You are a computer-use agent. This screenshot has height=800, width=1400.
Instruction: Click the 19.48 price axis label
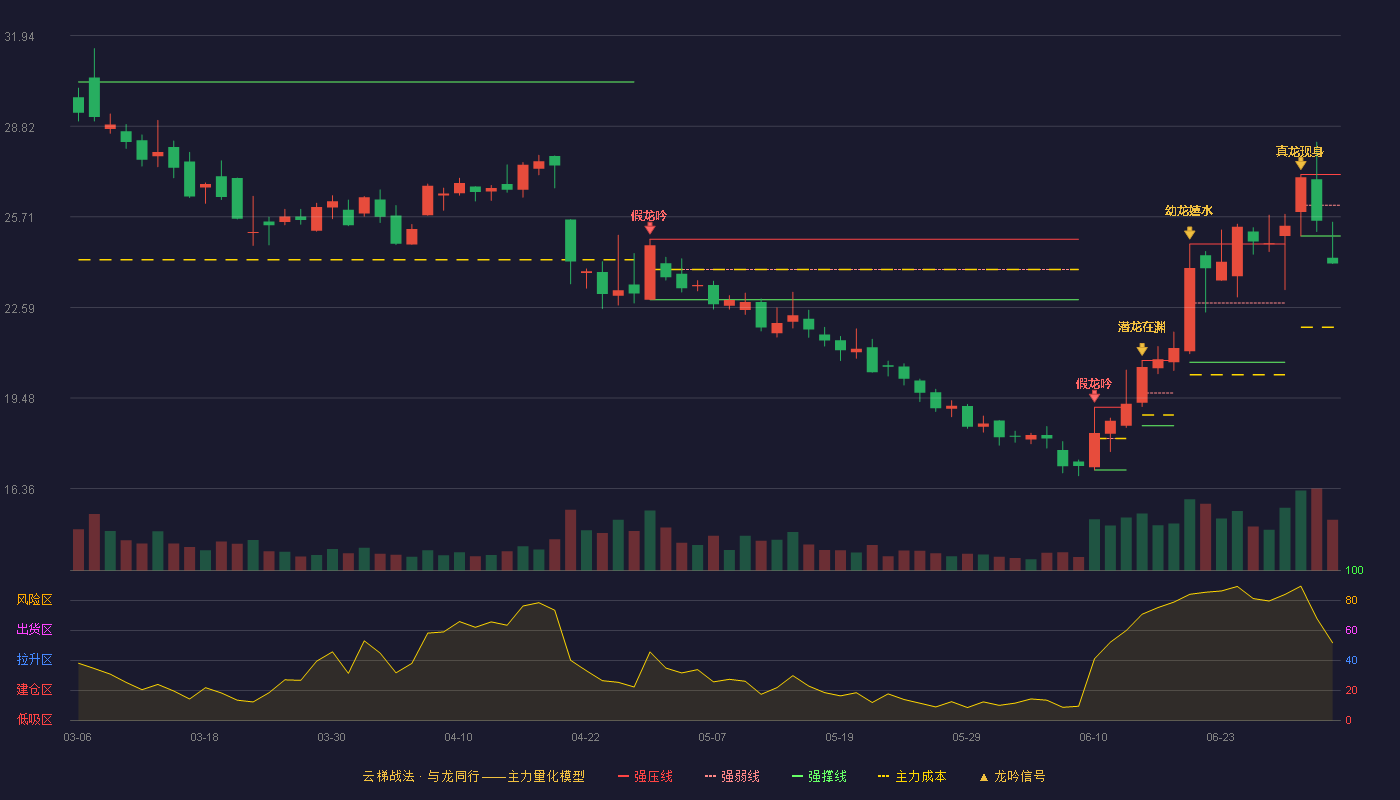[20, 399]
